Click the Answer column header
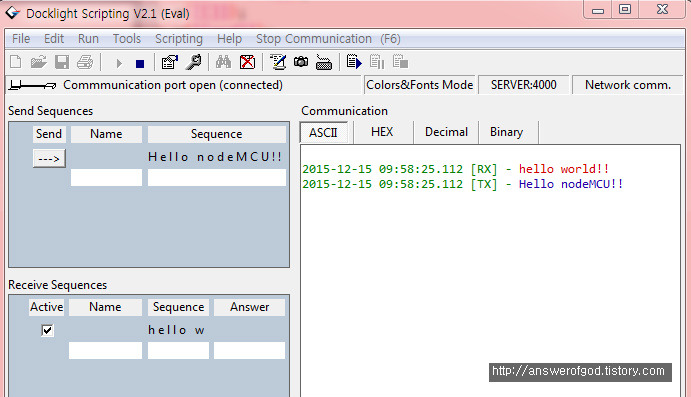The height and width of the screenshot is (397, 691). pos(249,307)
